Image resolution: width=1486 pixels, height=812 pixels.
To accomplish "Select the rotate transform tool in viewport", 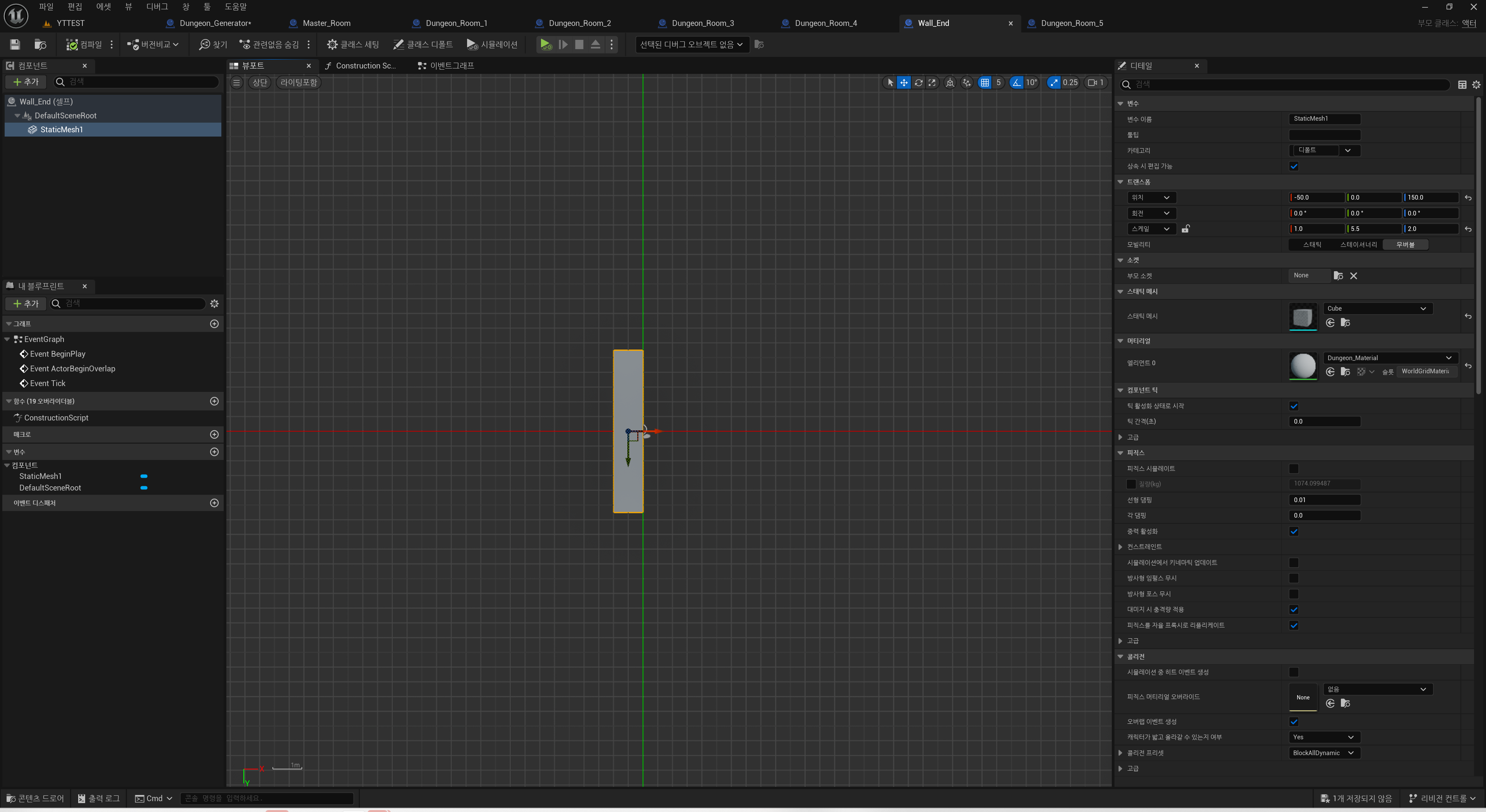I will [x=918, y=82].
